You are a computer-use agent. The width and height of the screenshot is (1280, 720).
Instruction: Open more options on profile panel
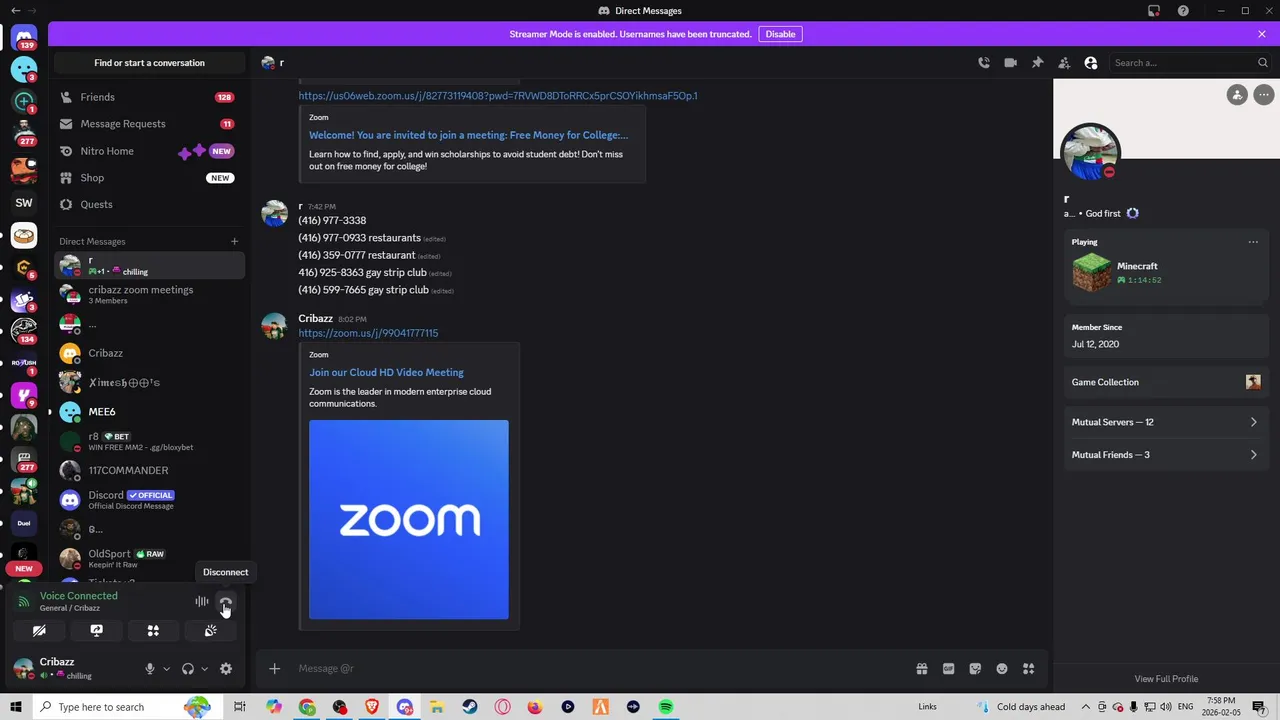pyautogui.click(x=1264, y=95)
